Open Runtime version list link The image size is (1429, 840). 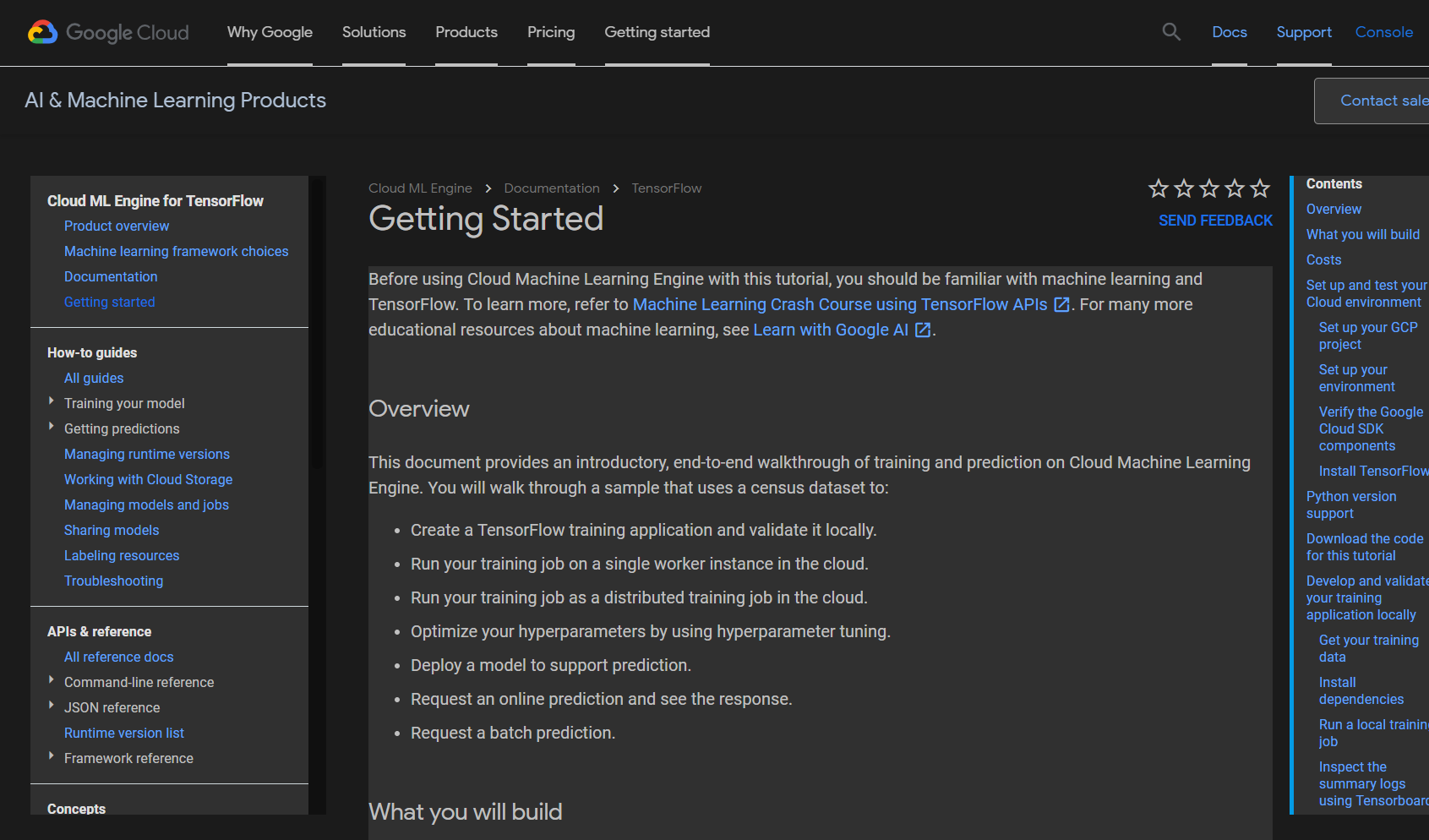pos(123,733)
